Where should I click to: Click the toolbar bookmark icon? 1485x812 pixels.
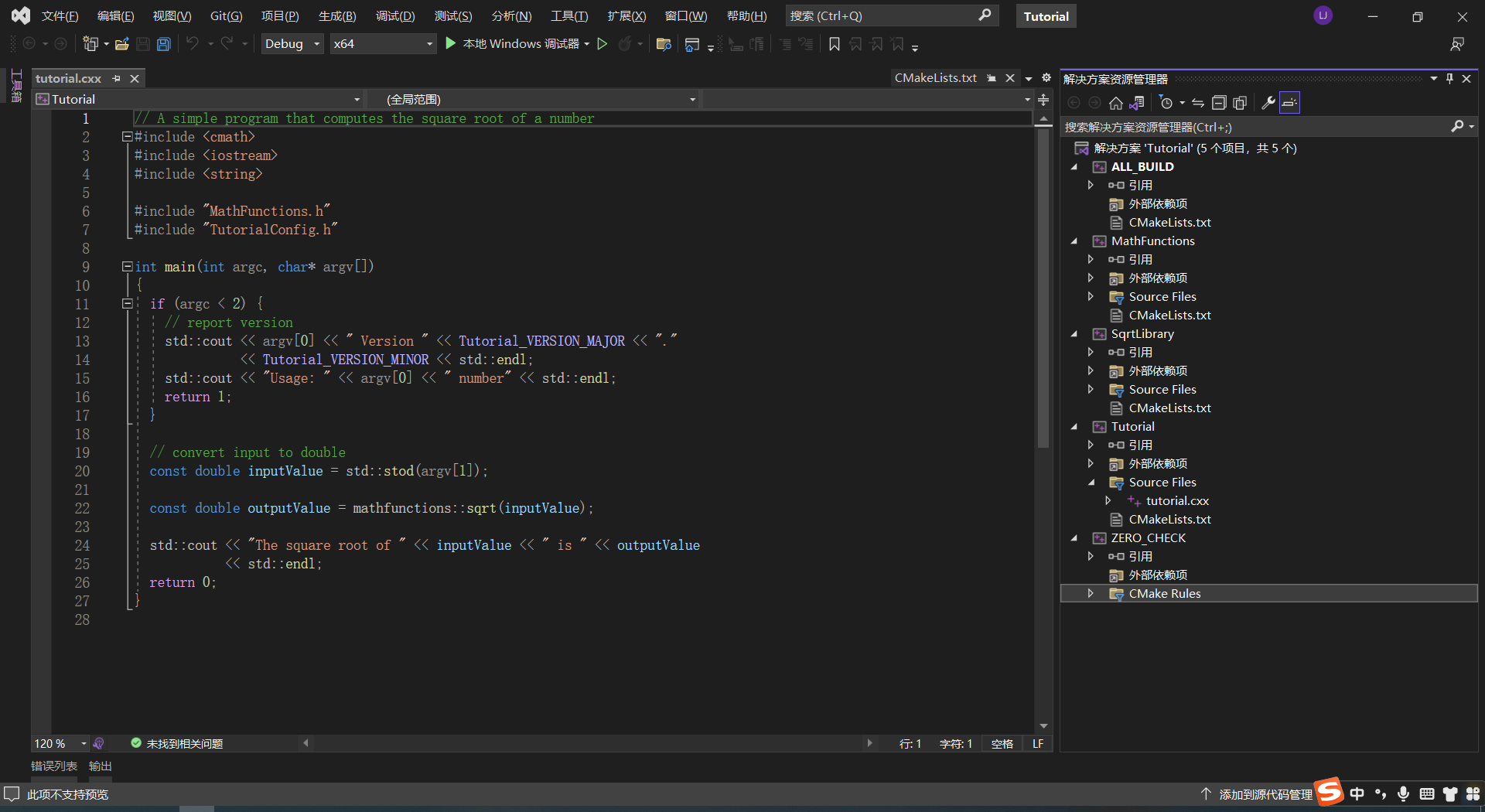click(834, 44)
